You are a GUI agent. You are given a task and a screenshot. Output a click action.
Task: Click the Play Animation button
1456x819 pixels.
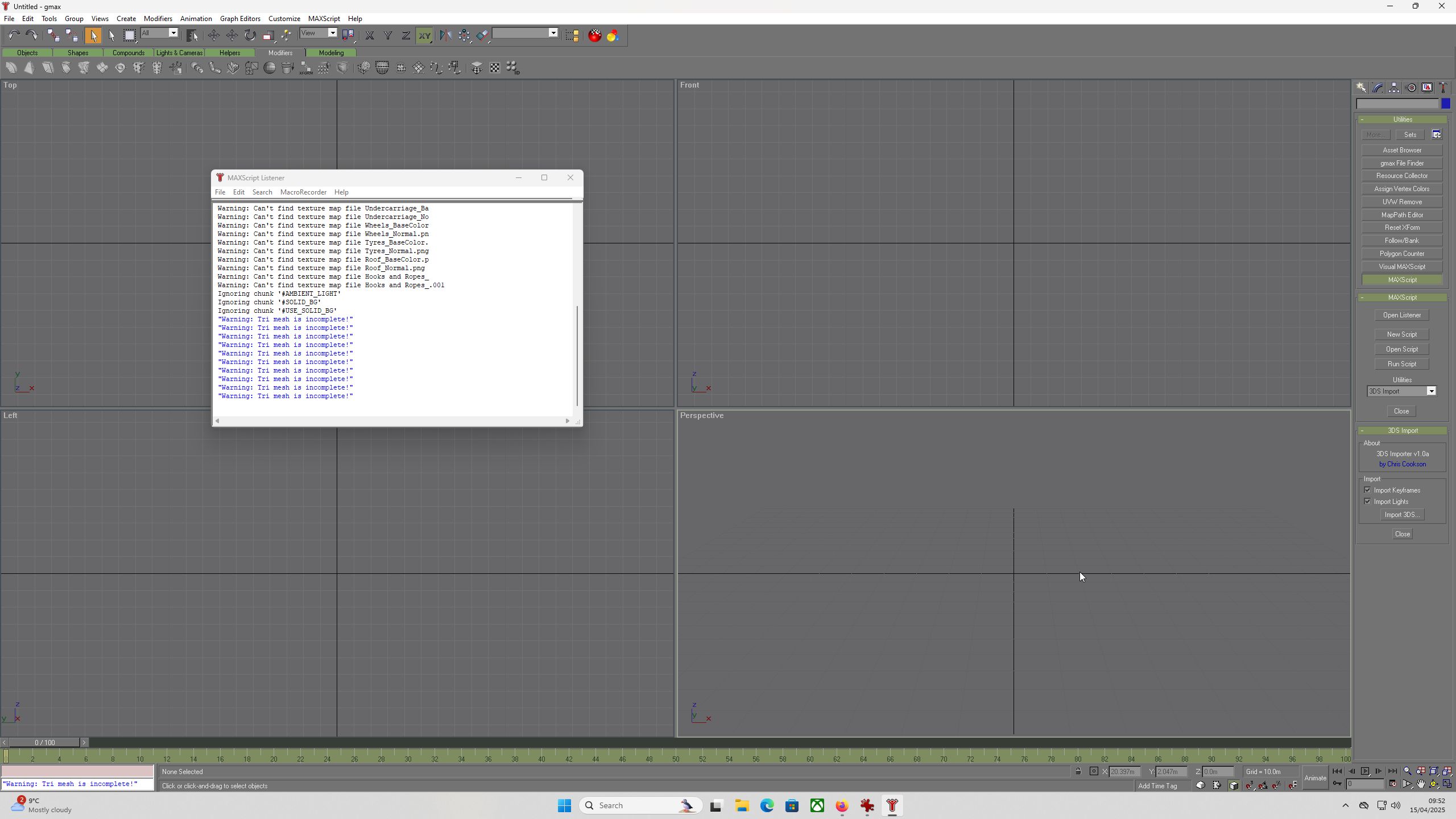(x=1365, y=771)
